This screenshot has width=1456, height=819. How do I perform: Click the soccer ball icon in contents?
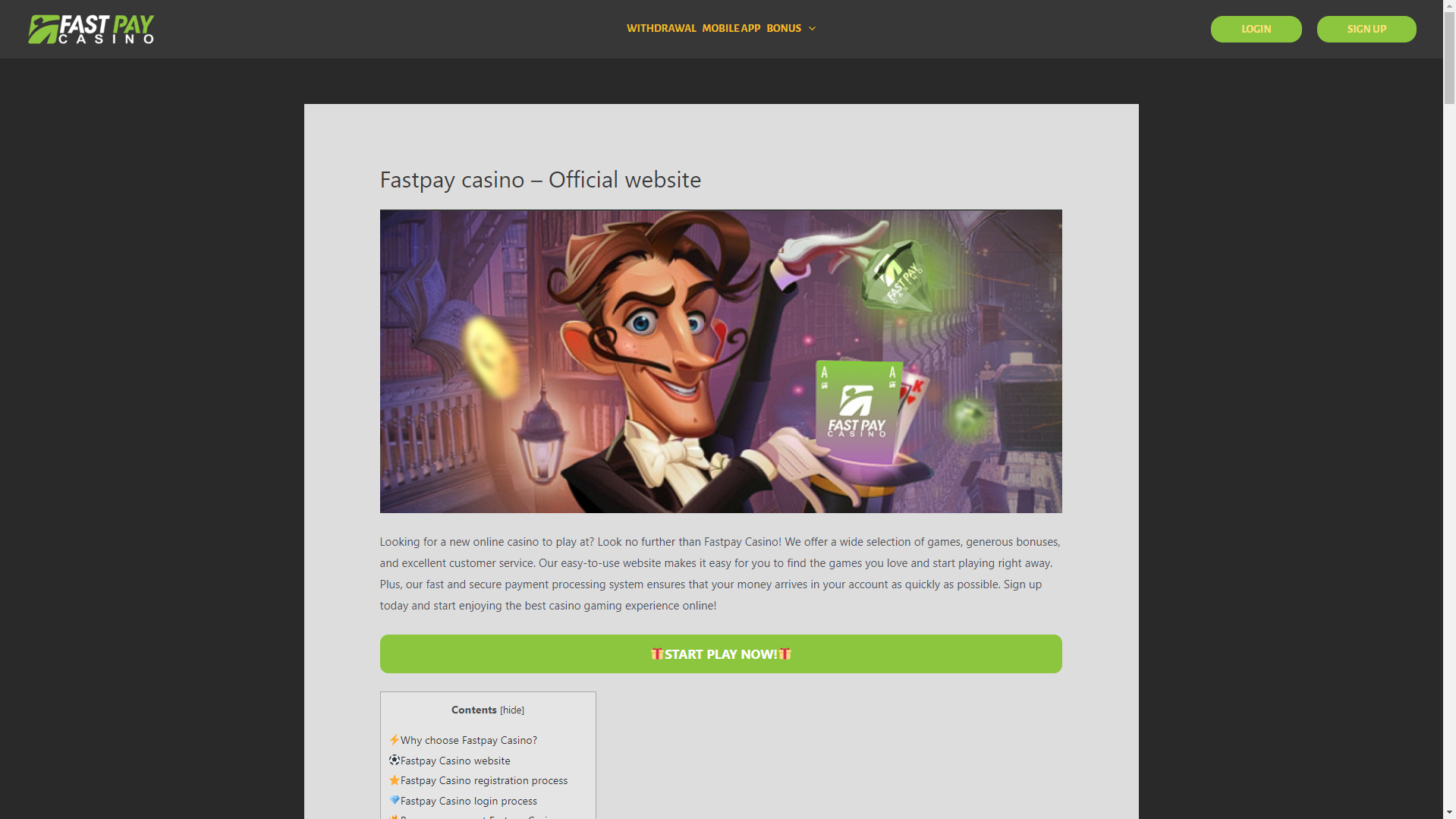[x=394, y=761]
